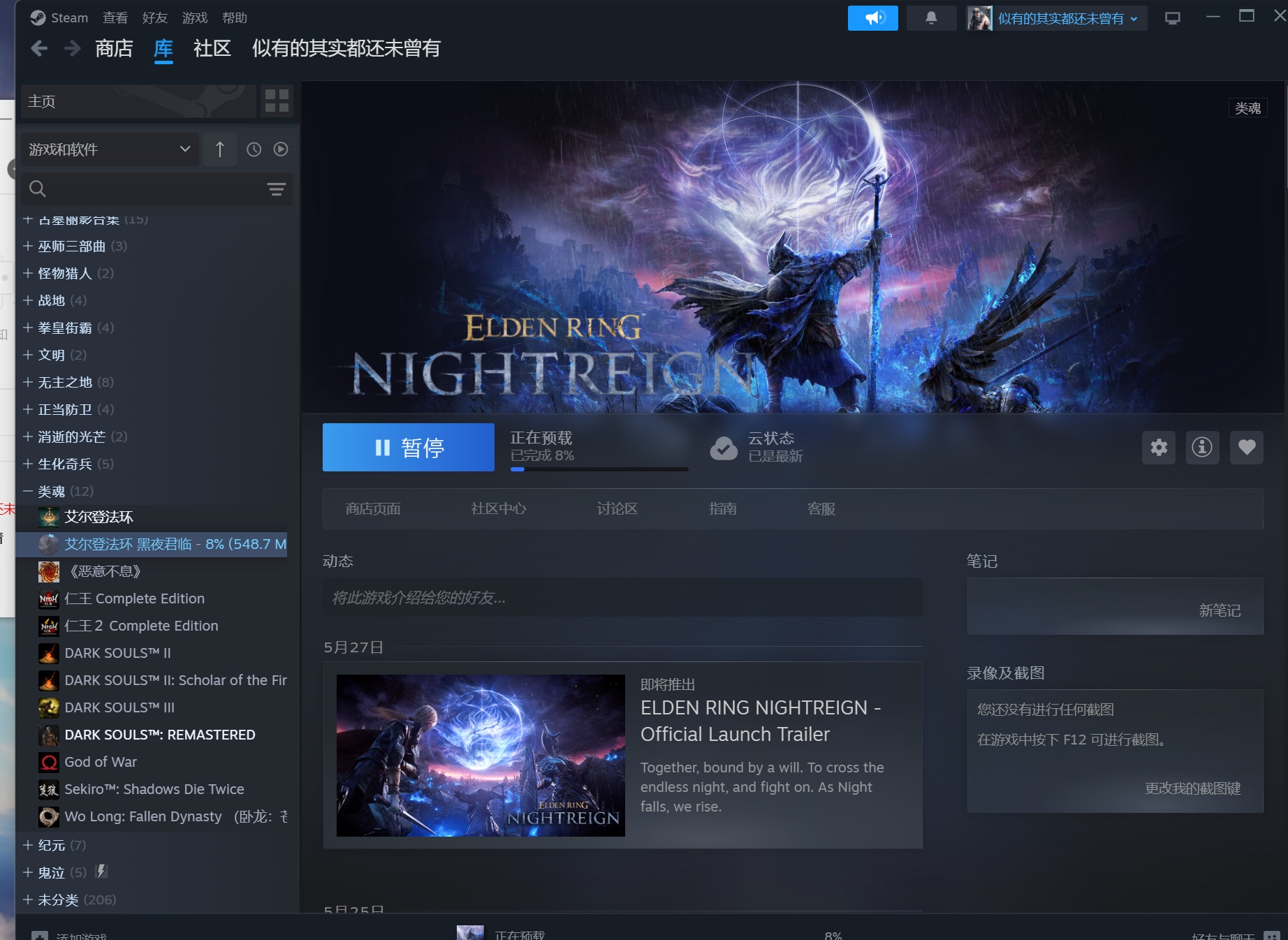Click the Big Picture mode monitor icon
This screenshot has width=1288, height=940.
point(1173,18)
